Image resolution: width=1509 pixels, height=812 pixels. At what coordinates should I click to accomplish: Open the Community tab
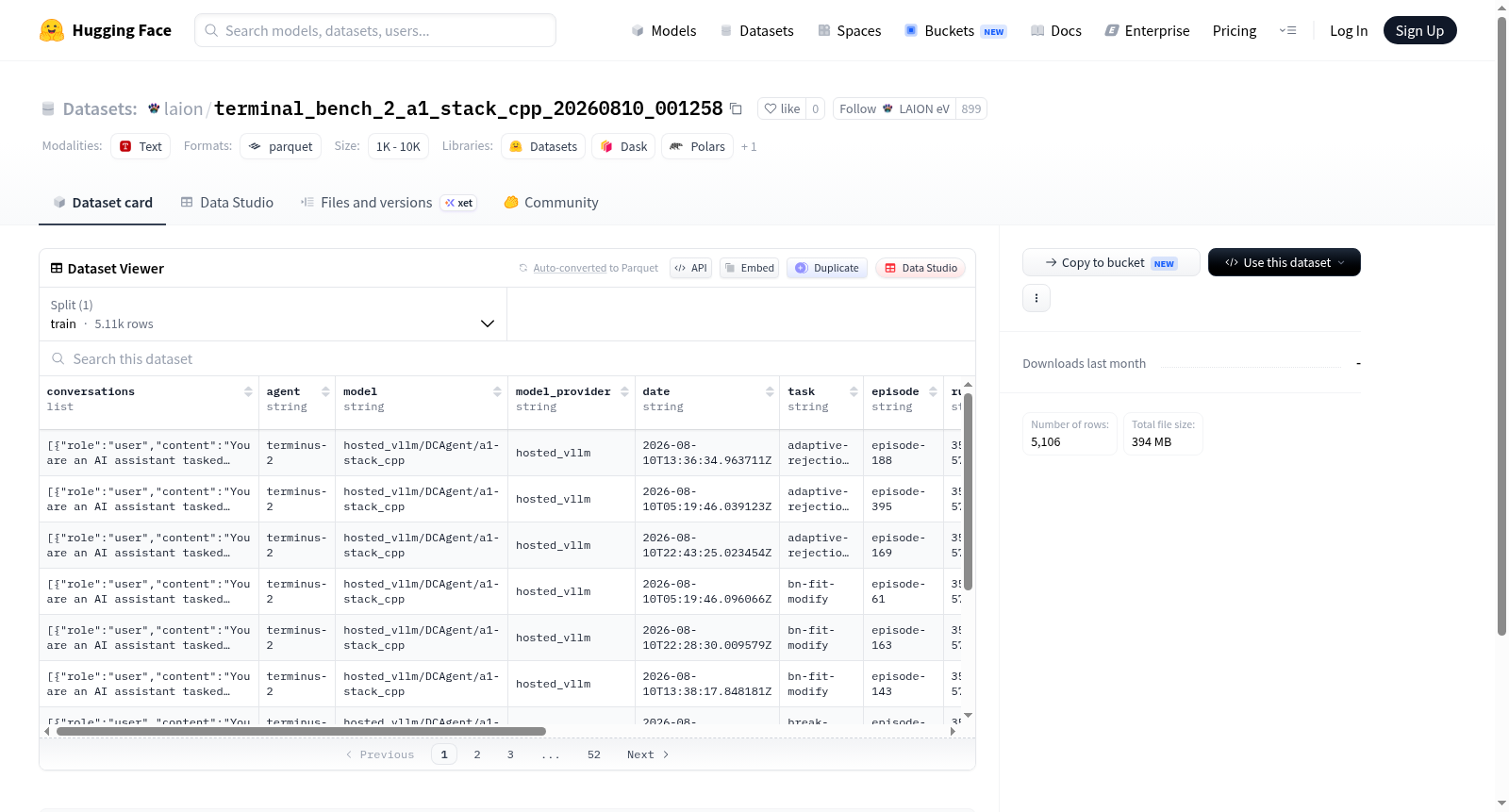pos(551,202)
